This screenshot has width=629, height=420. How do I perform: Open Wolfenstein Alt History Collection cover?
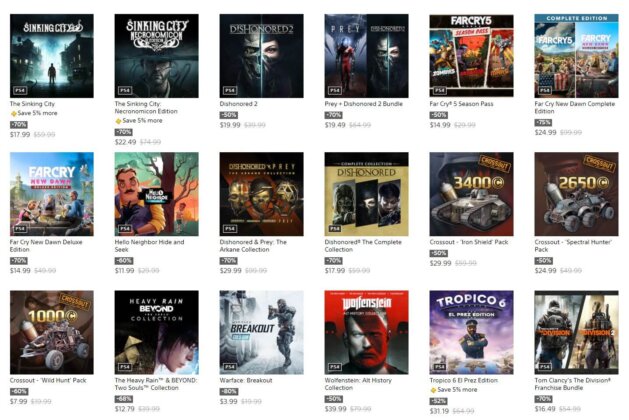coord(366,332)
